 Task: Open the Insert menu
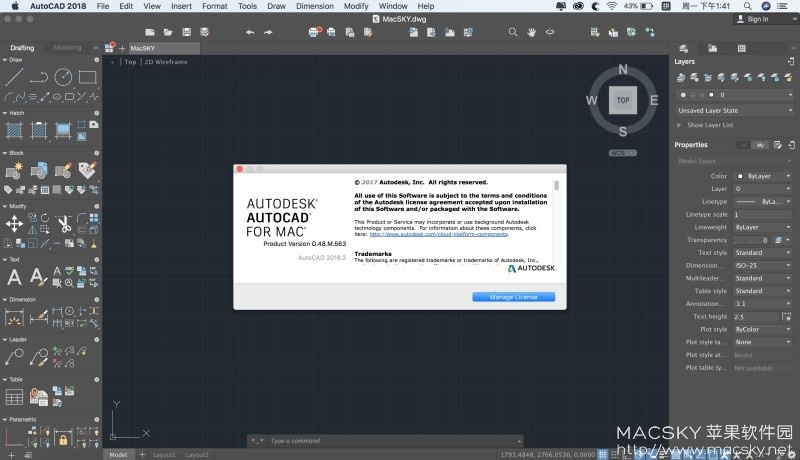click(x=181, y=6)
